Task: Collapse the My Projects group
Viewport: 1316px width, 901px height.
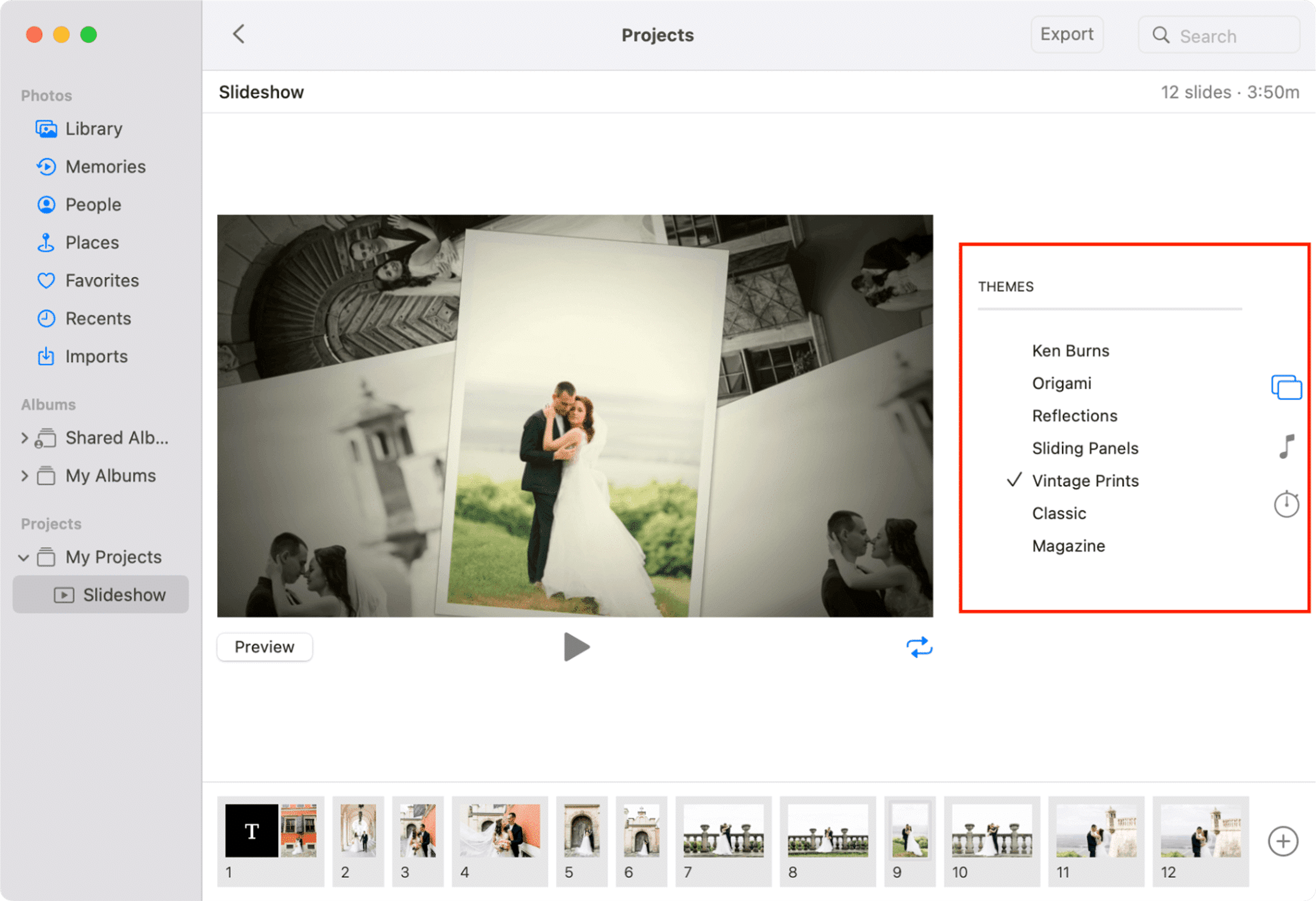Action: (24, 557)
